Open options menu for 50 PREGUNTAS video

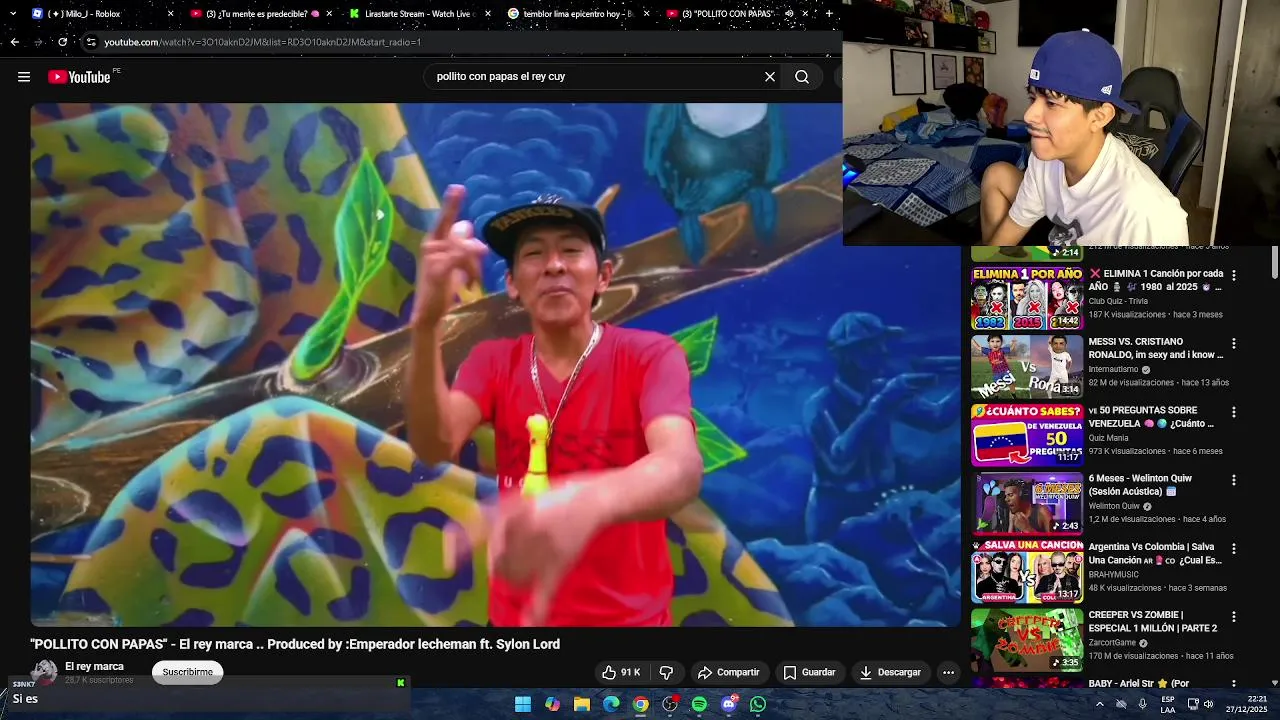[x=1233, y=412]
